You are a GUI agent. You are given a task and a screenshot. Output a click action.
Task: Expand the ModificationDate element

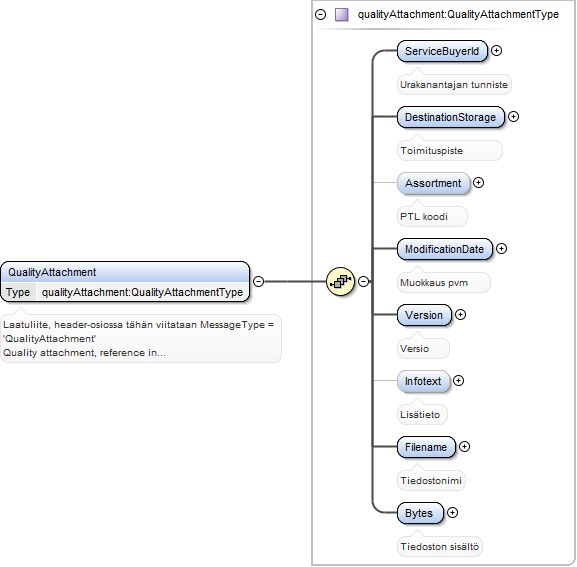[501, 249]
